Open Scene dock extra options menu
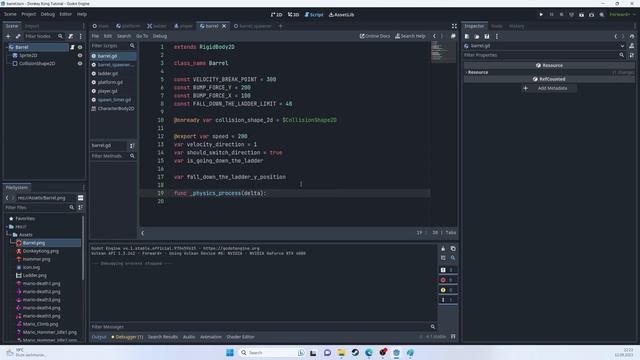640x360 pixels. [80, 36]
